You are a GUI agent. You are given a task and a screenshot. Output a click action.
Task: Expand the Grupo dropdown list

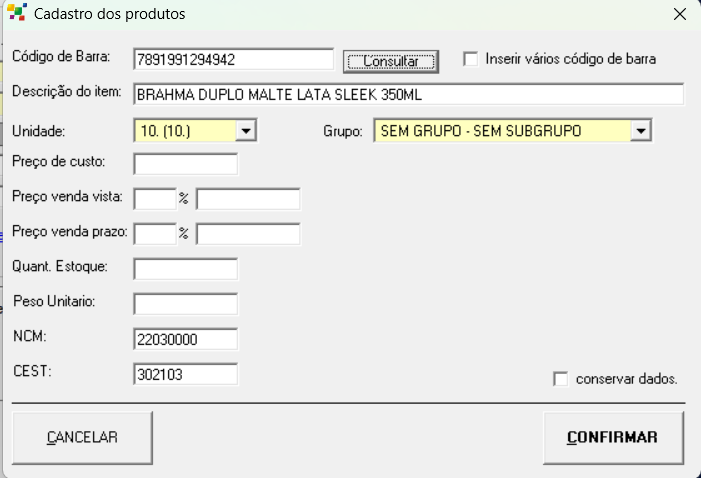(x=641, y=130)
